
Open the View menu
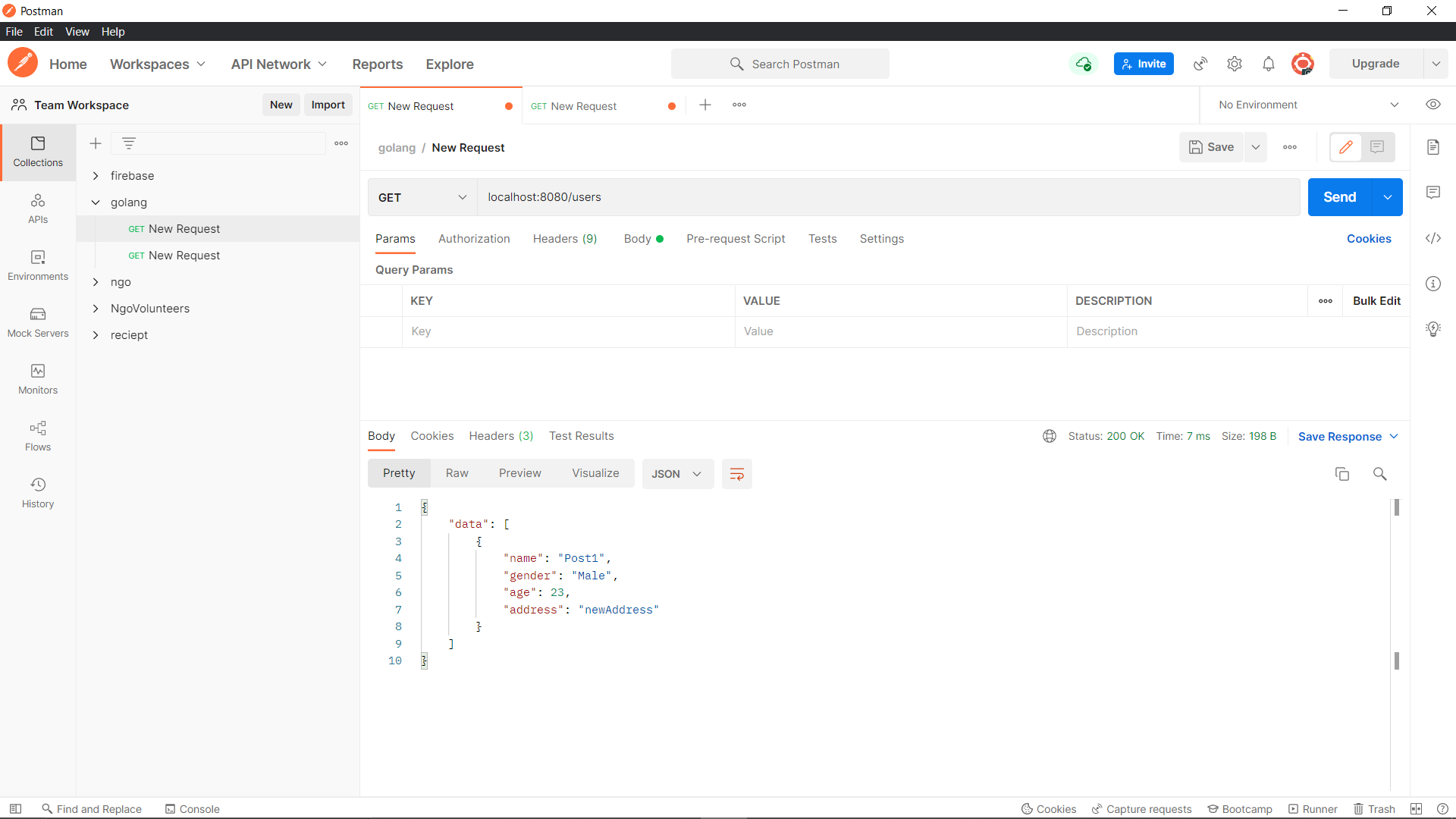pyautogui.click(x=77, y=31)
